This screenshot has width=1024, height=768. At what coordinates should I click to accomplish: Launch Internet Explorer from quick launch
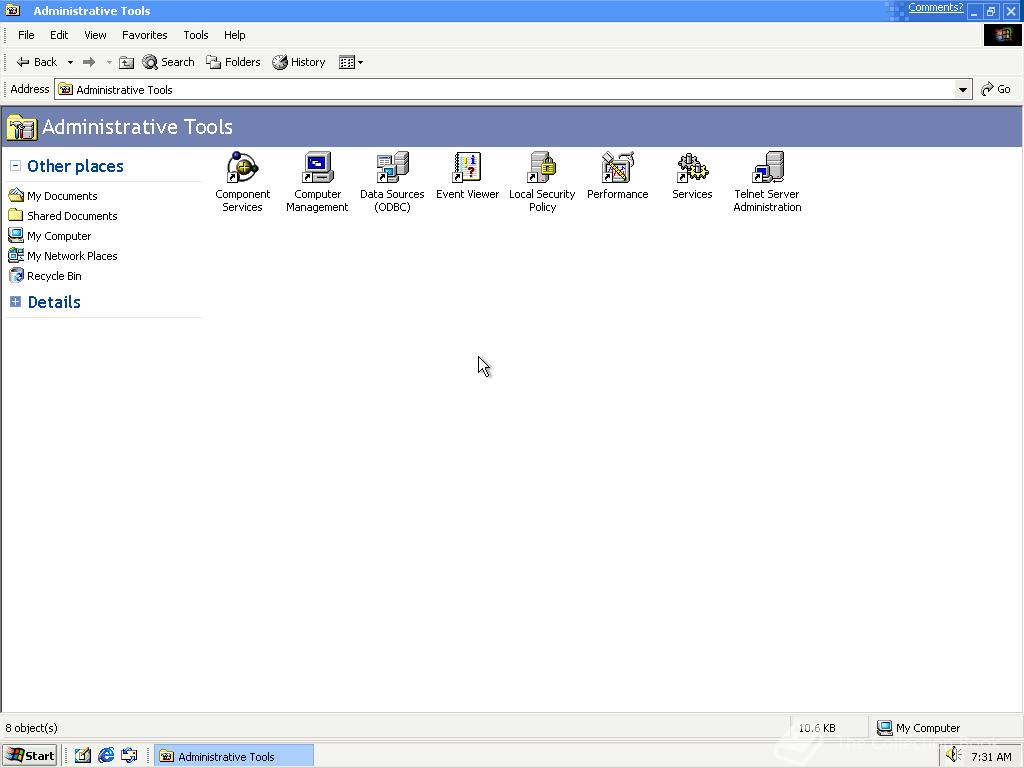pos(106,756)
